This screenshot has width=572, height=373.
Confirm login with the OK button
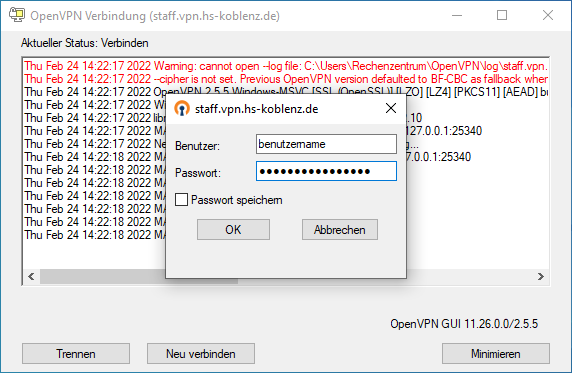[x=233, y=230]
